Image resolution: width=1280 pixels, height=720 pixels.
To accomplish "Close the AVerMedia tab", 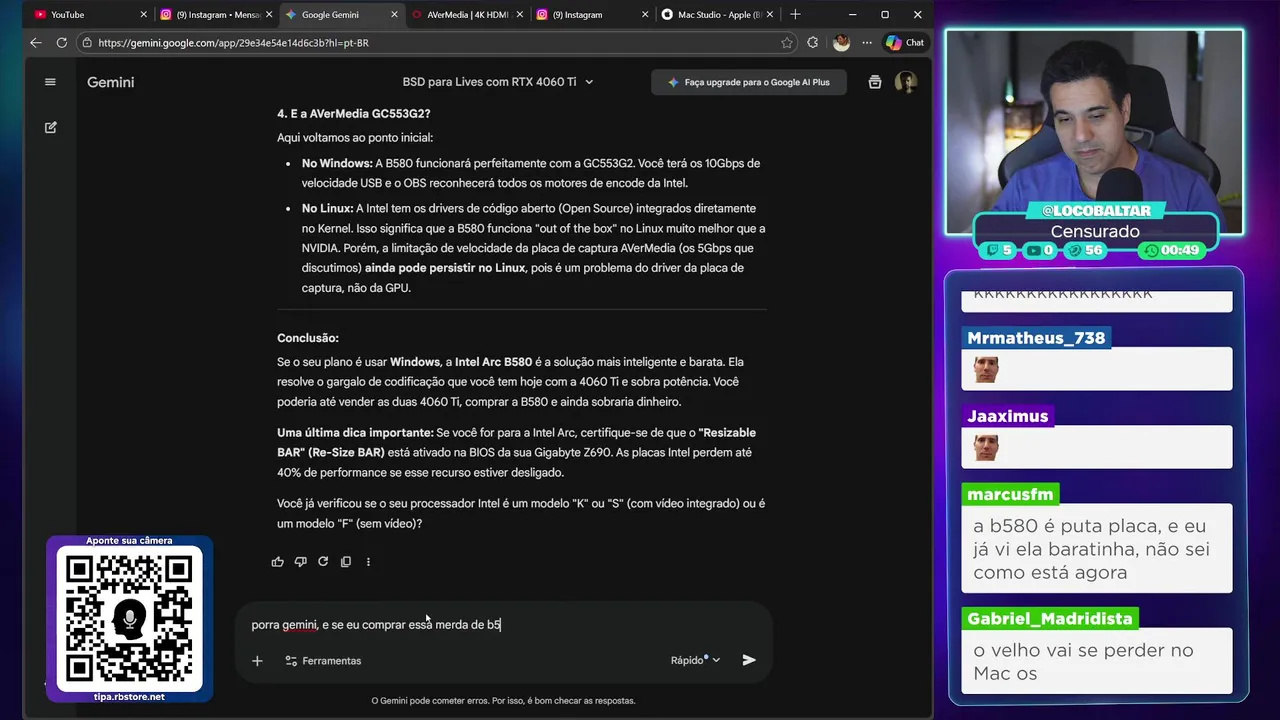I will (x=520, y=15).
